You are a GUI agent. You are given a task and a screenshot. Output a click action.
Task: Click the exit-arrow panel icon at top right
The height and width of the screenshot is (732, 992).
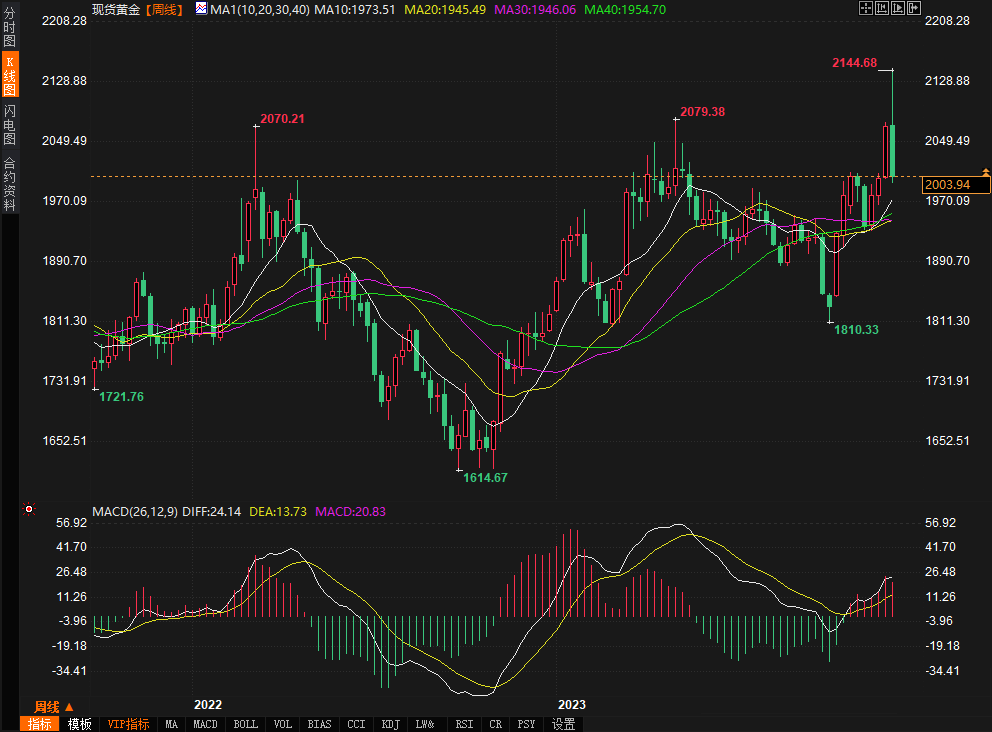pyautogui.click(x=913, y=8)
